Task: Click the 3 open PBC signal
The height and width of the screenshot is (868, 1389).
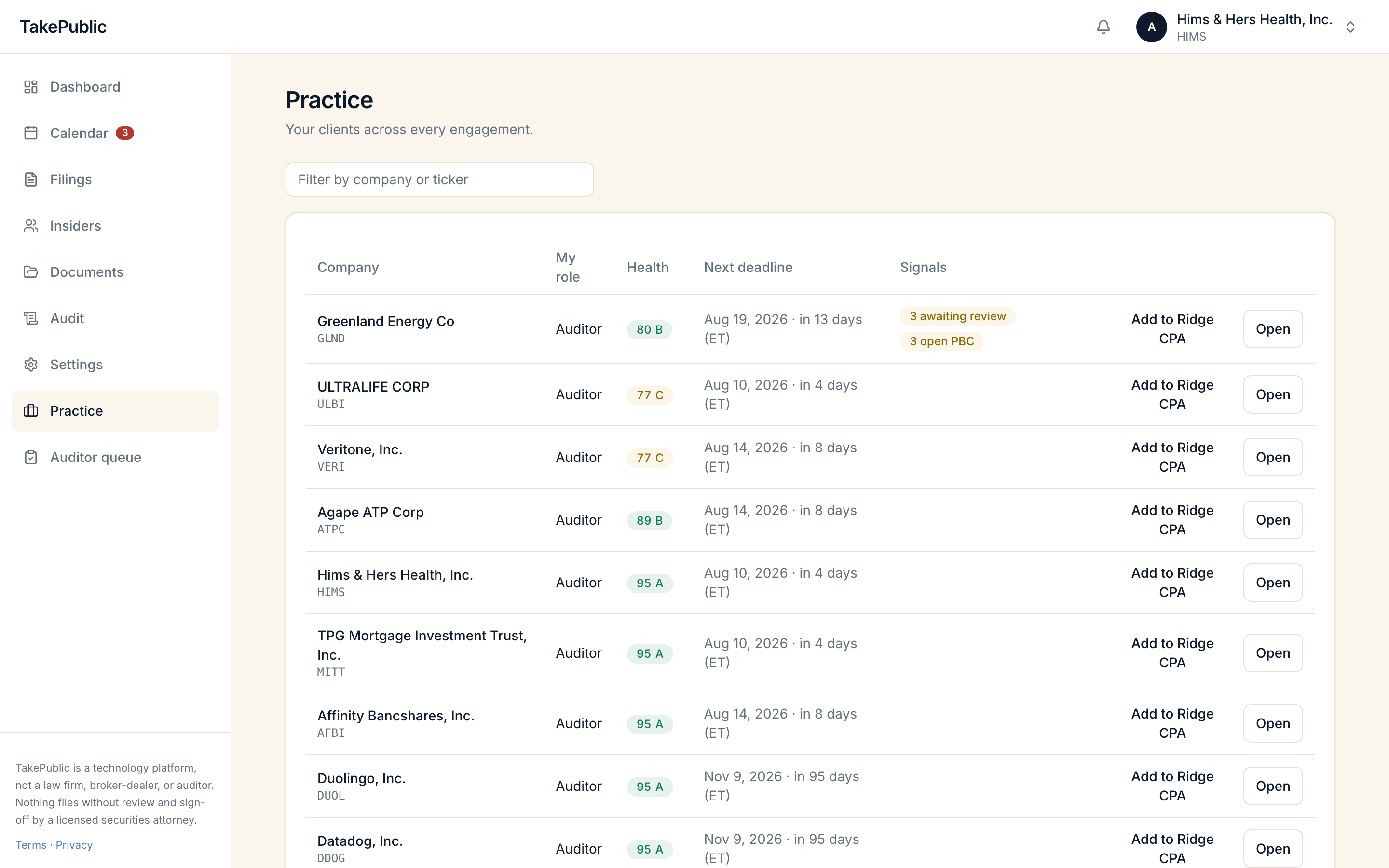Action: pyautogui.click(x=941, y=341)
